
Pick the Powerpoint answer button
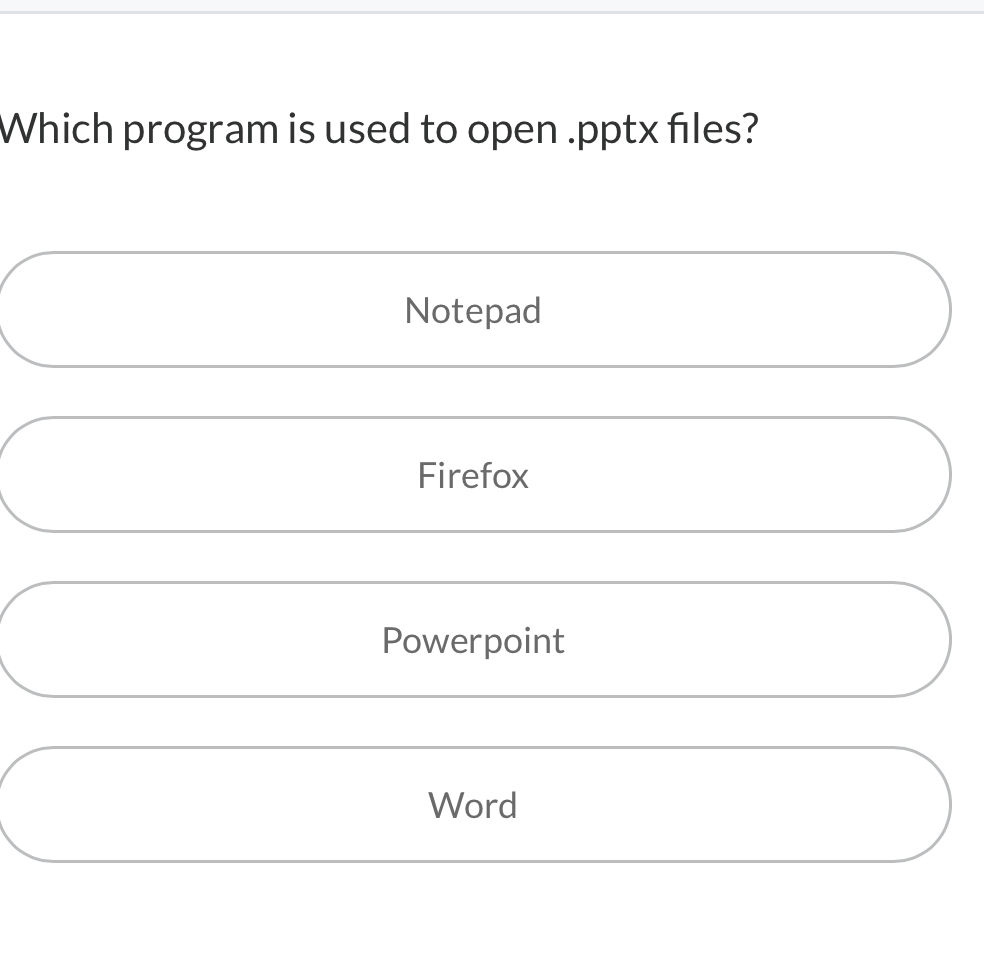pyautogui.click(x=473, y=640)
